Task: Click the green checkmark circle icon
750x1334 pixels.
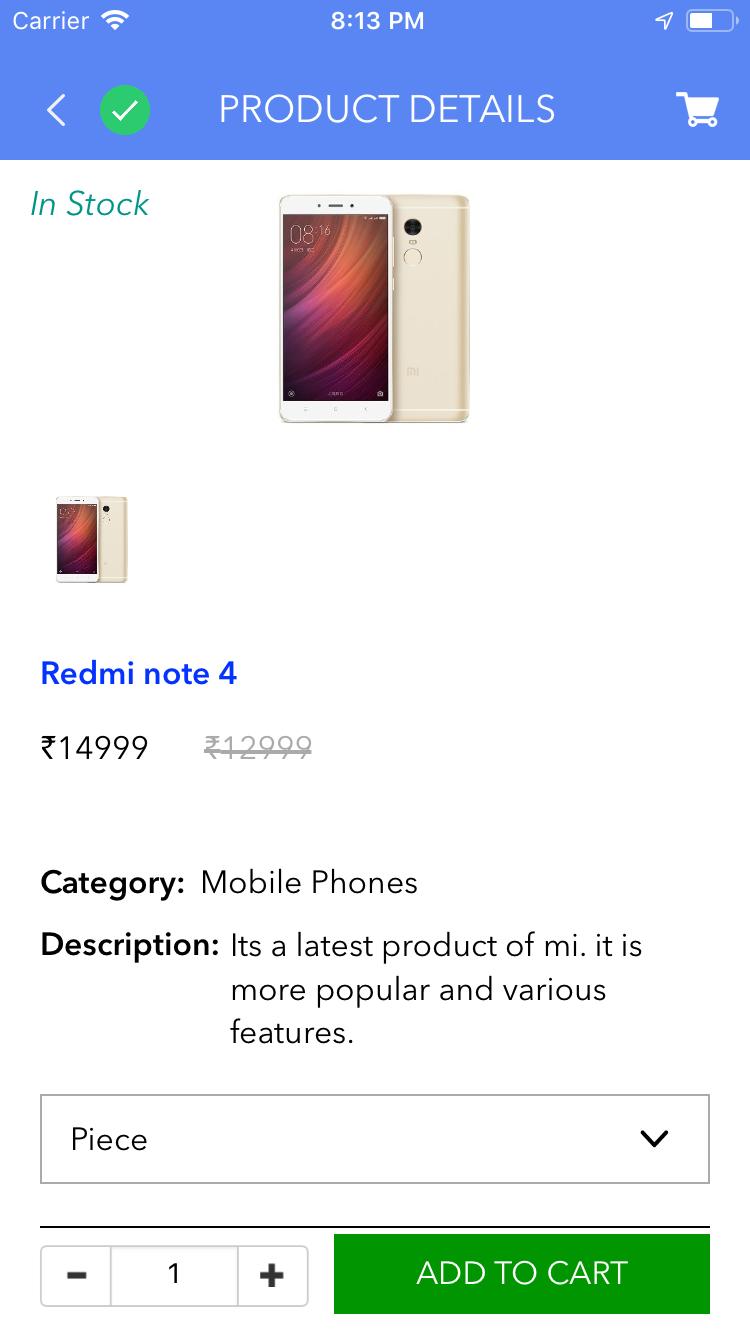Action: (125, 110)
